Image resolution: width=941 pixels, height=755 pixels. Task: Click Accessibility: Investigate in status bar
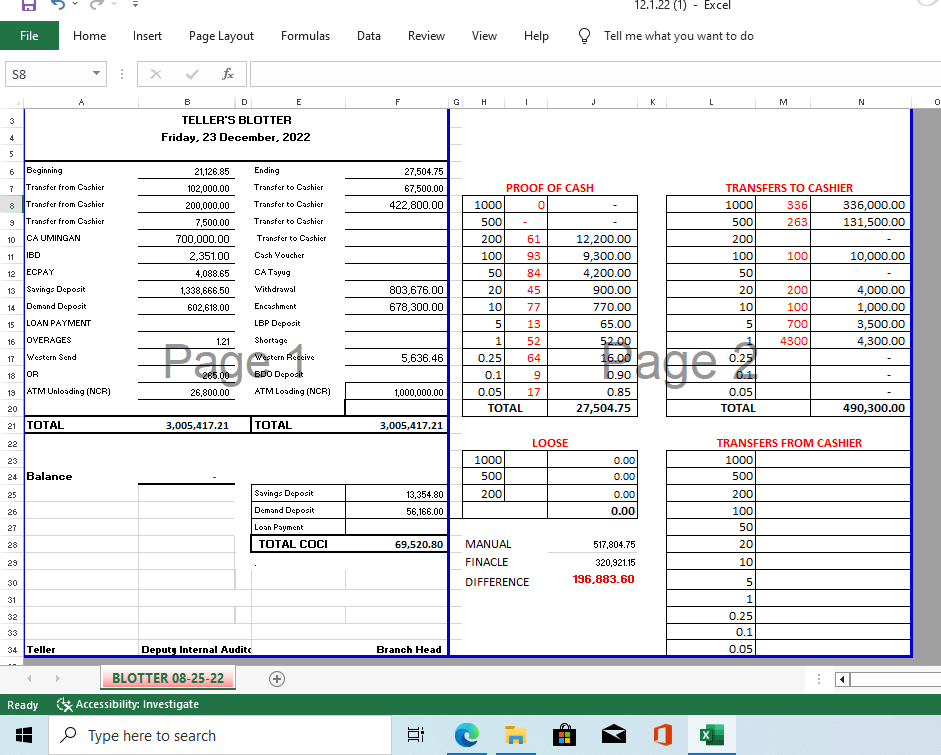(x=128, y=704)
